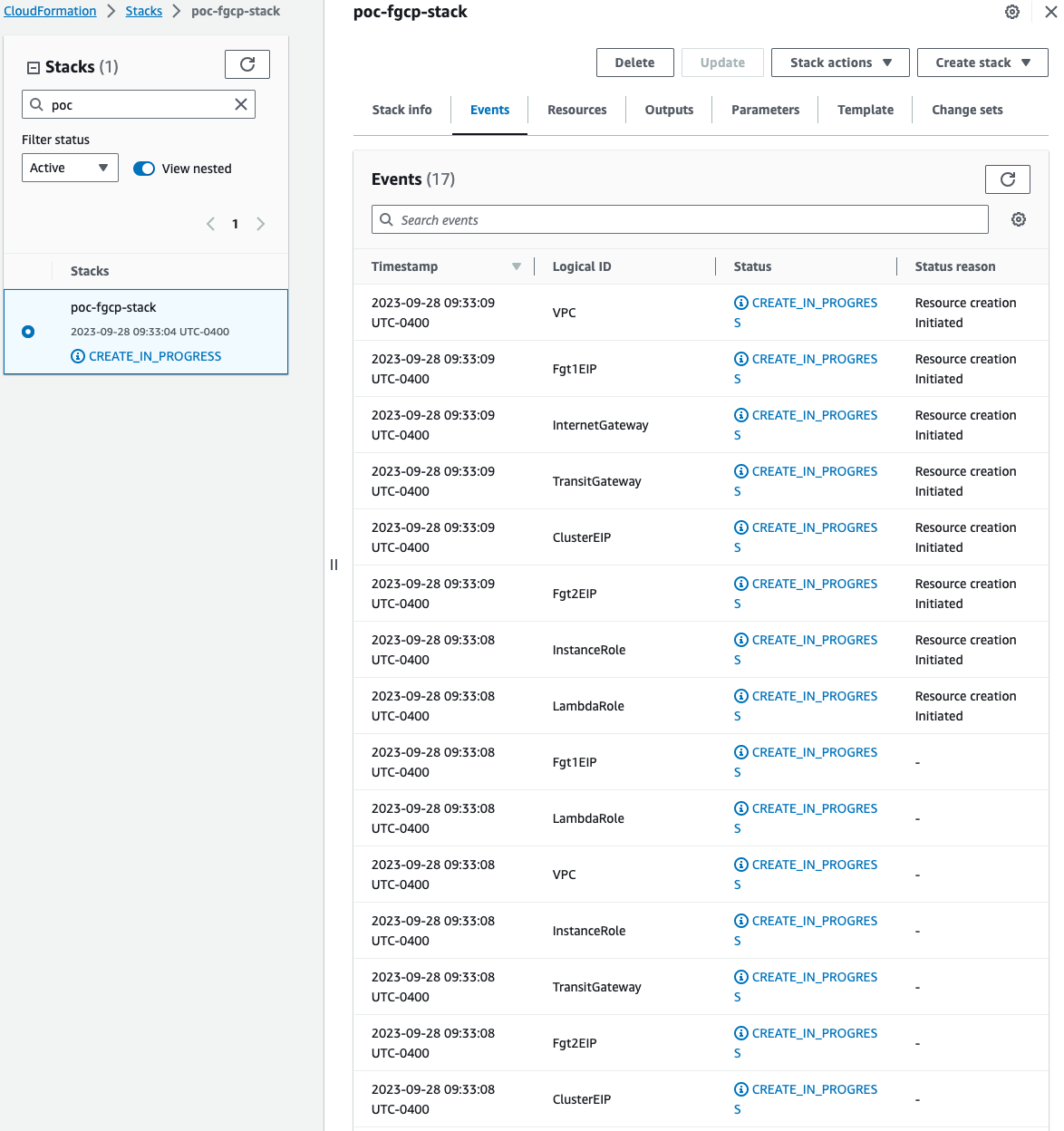1064x1131 pixels.
Task: Collapse the Stacks panel header icon
Action: tap(34, 67)
